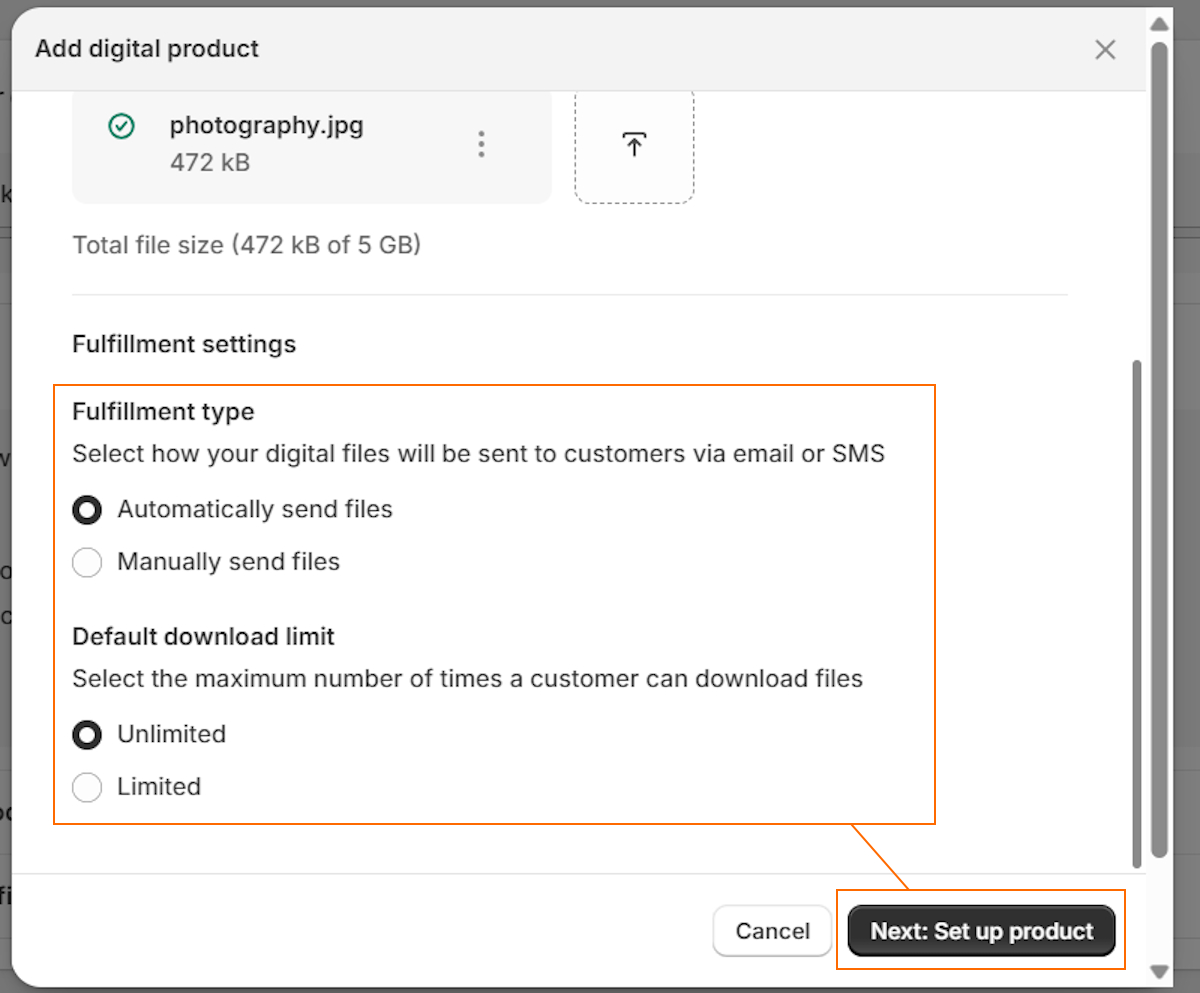Click the photography.jpg filename
Image resolution: width=1200 pixels, height=993 pixels.
pos(265,126)
